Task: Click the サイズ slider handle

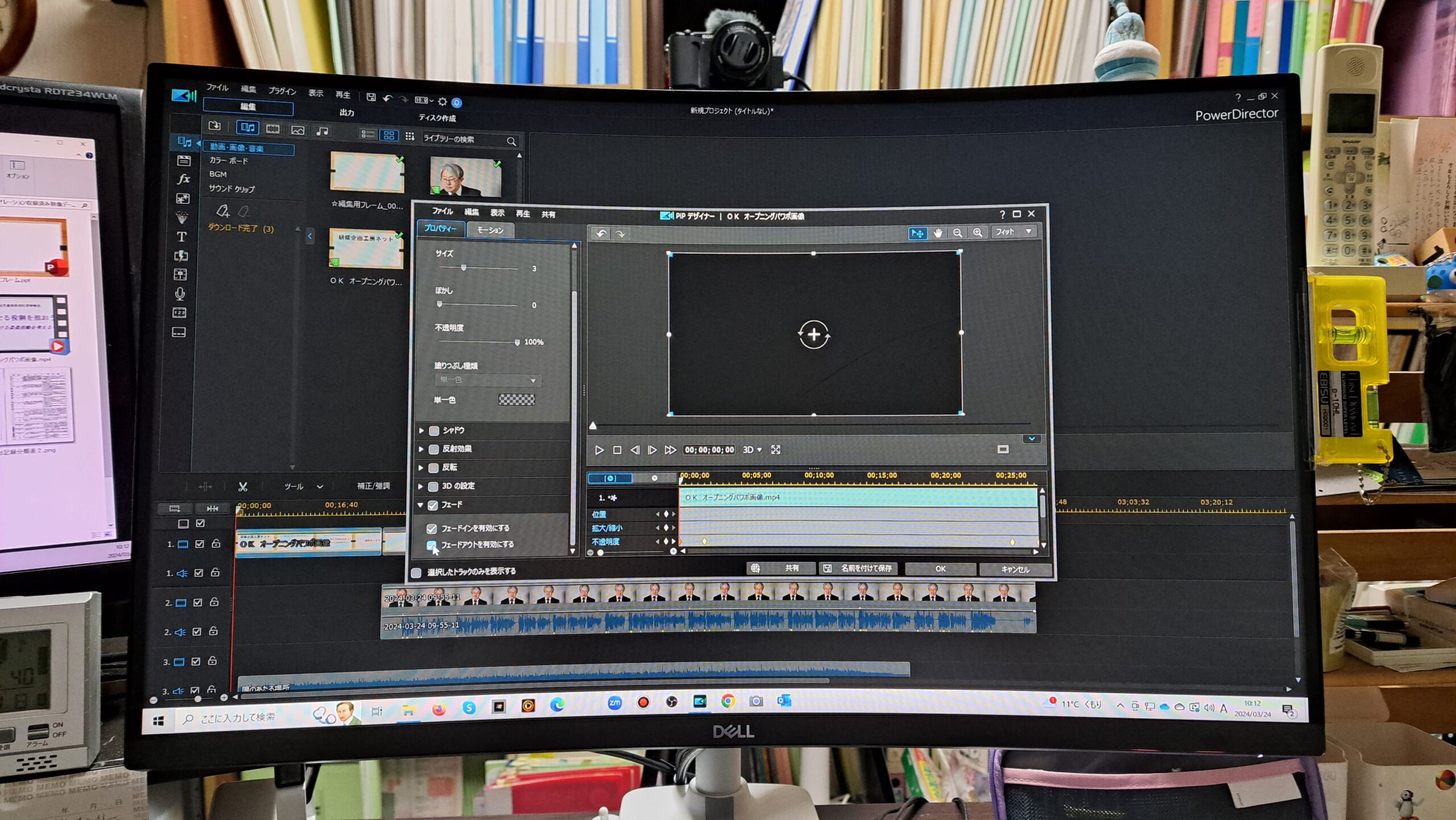Action: [464, 267]
